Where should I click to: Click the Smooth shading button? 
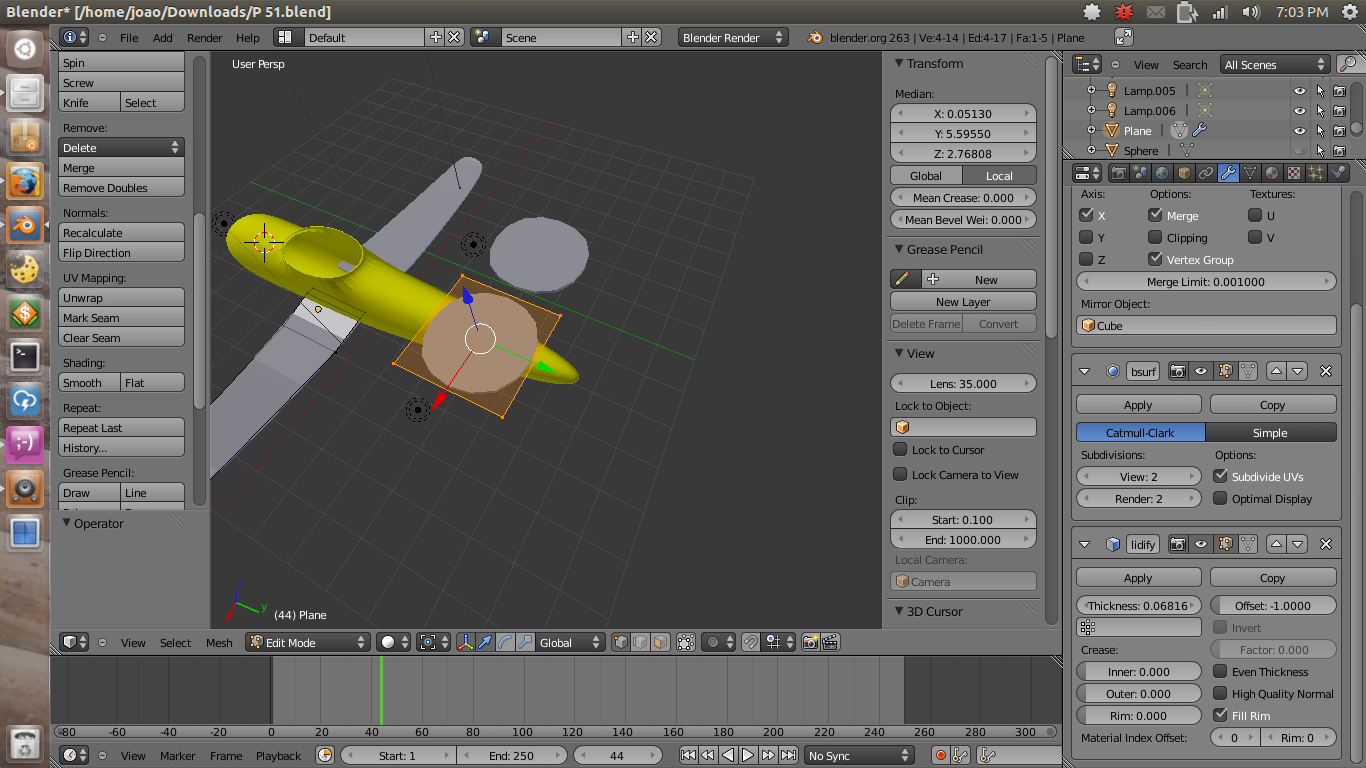[x=89, y=383]
